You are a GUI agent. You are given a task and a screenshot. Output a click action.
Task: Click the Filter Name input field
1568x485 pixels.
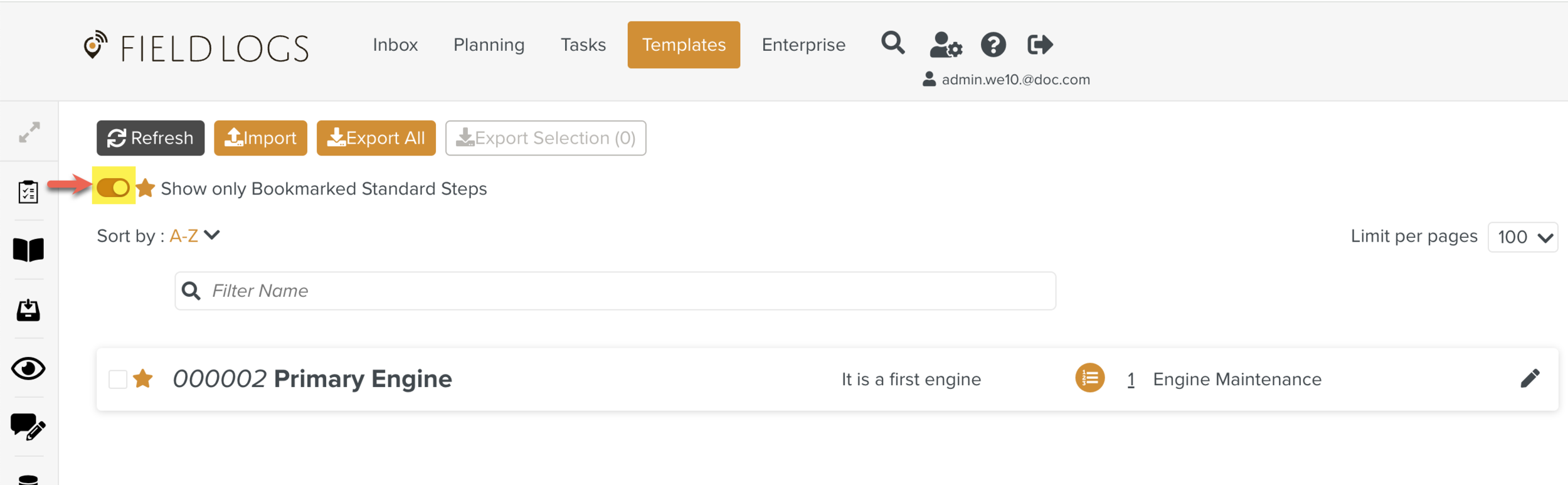(x=615, y=290)
